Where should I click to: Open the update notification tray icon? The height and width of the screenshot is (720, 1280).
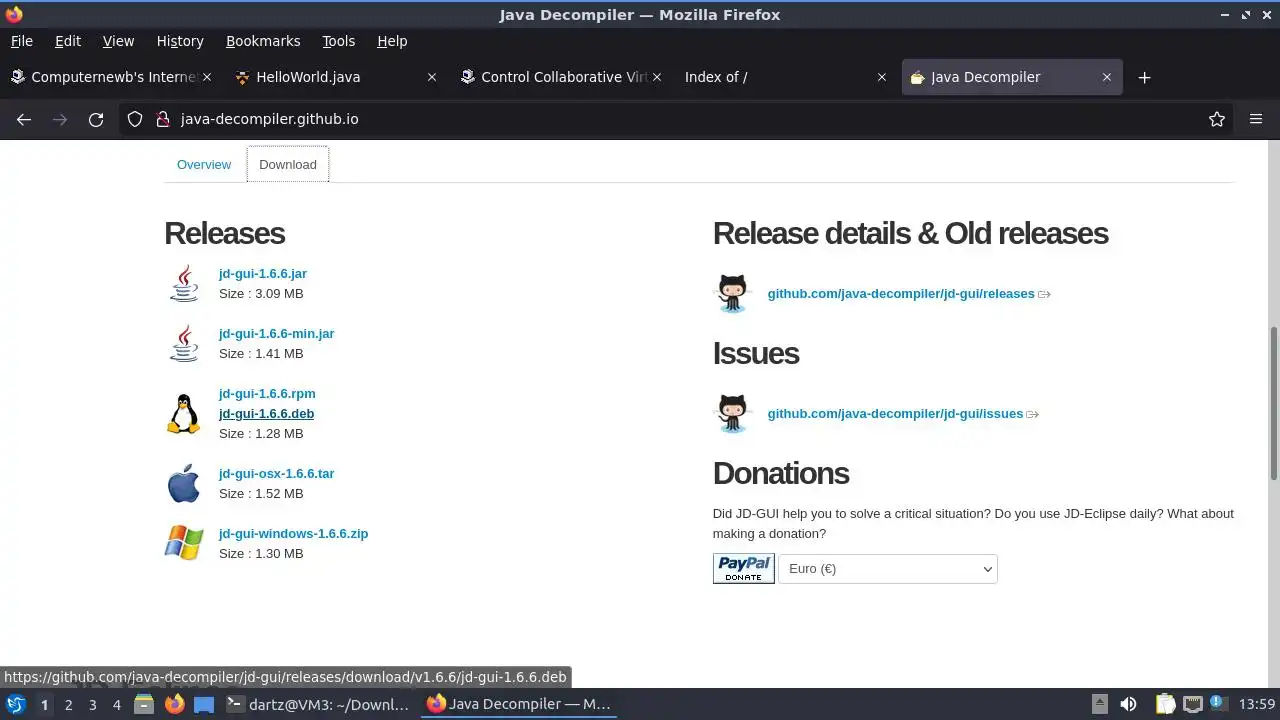[1218, 704]
